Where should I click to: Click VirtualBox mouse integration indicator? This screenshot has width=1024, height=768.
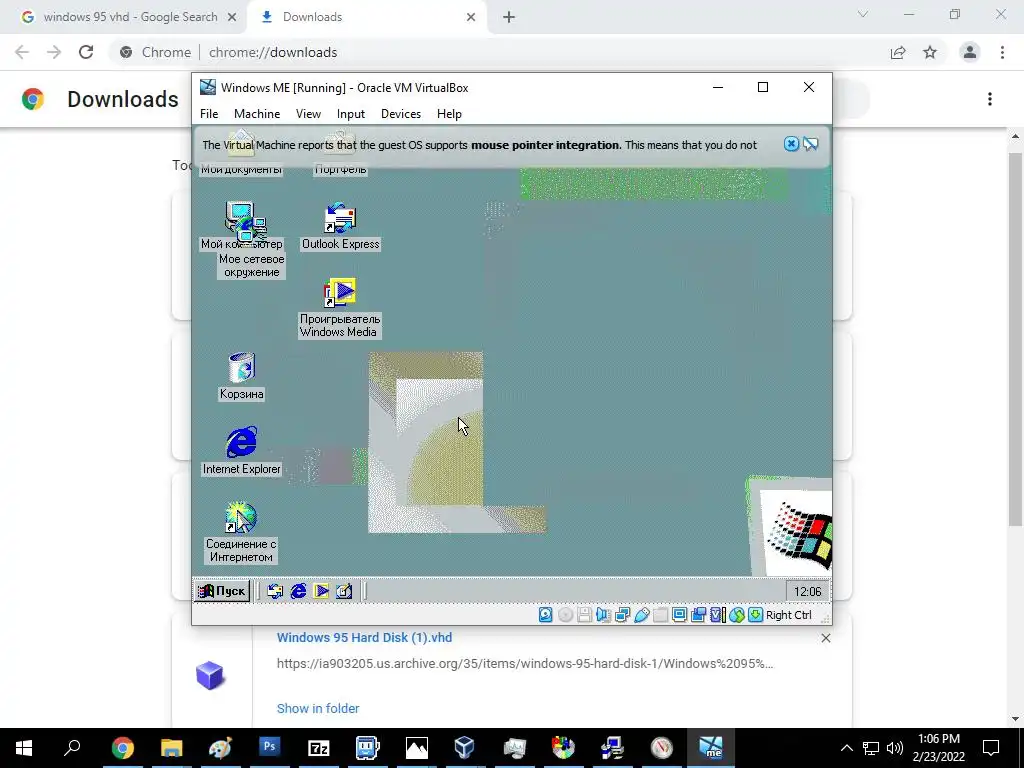pyautogui.click(x=737, y=615)
